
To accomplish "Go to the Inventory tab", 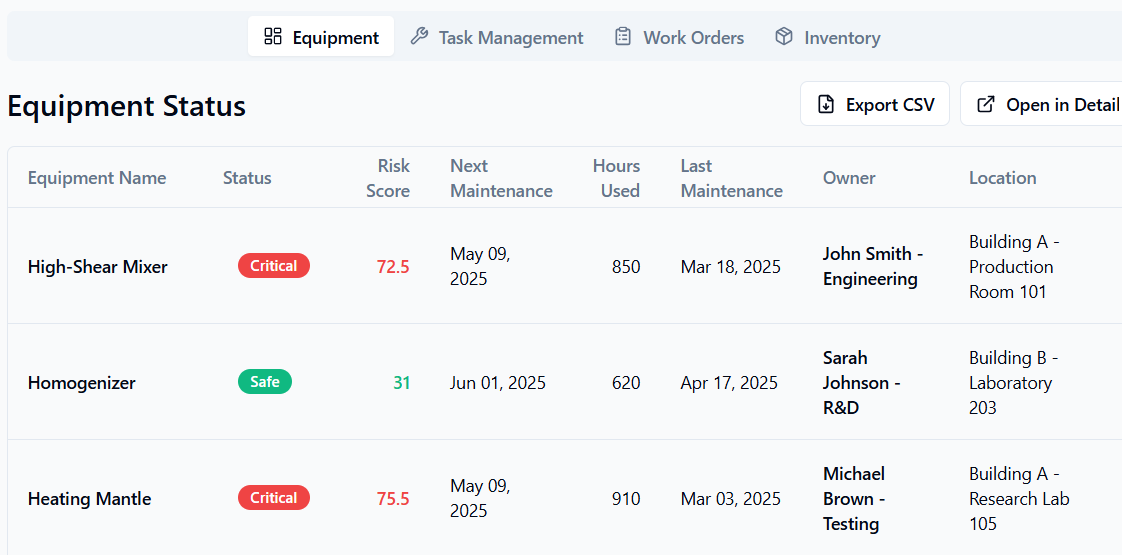I will [x=828, y=36].
